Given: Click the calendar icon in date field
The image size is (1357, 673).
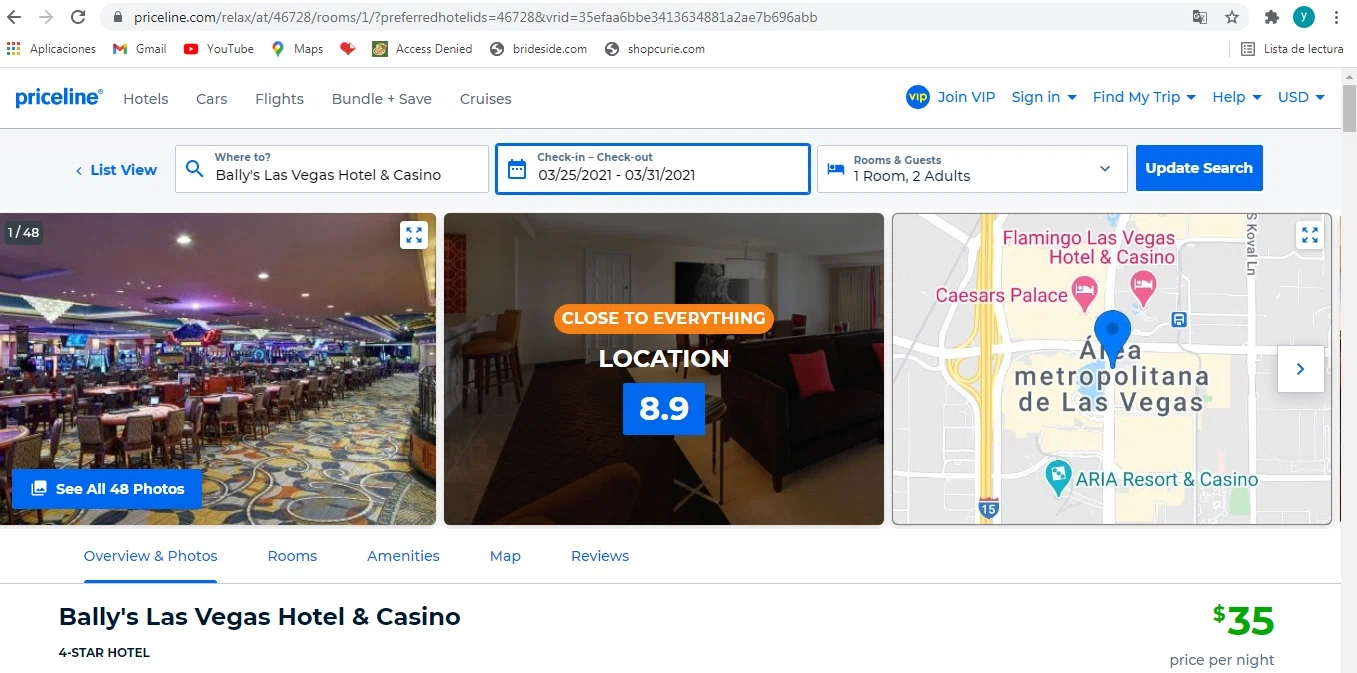Looking at the screenshot, I should pos(517,169).
